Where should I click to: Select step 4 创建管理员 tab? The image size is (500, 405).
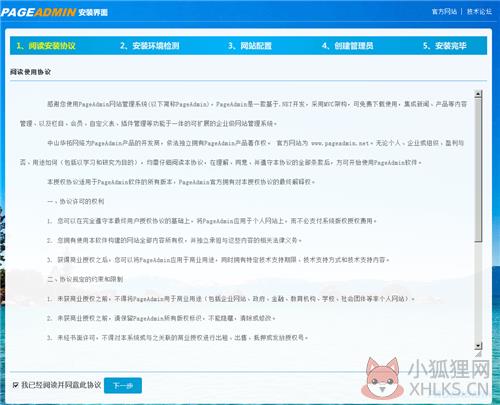347,46
